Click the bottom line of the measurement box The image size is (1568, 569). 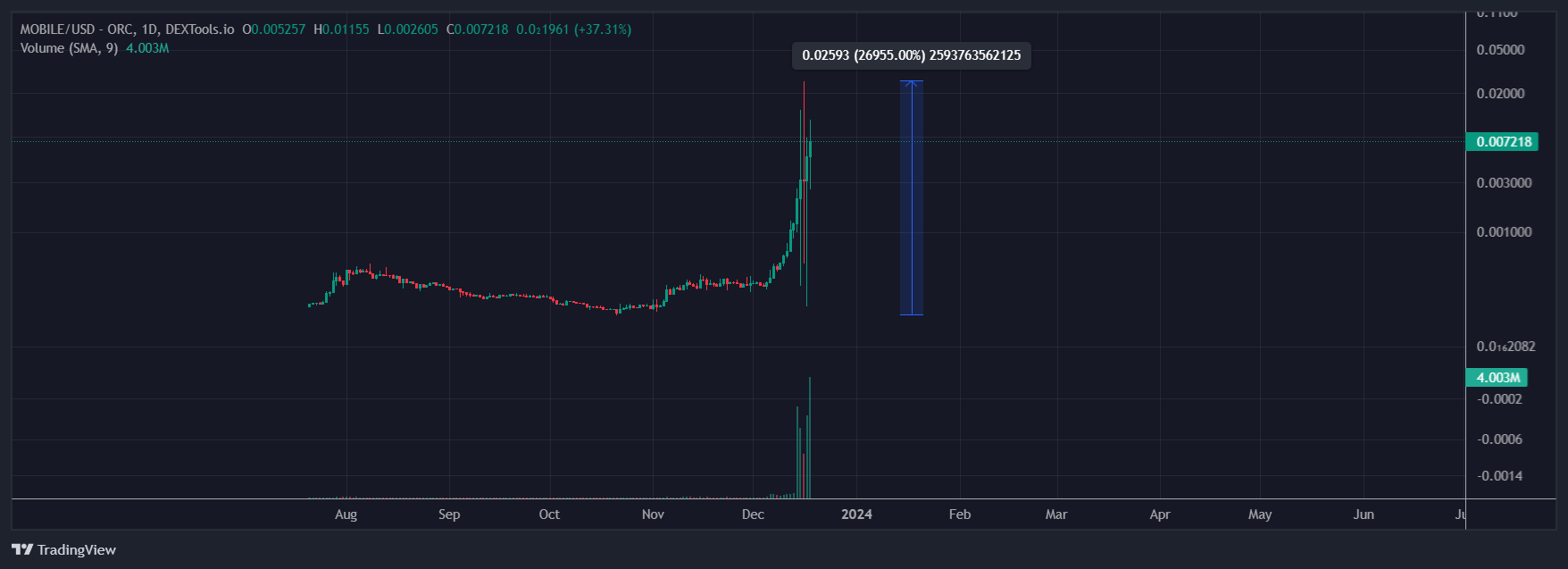click(911, 314)
